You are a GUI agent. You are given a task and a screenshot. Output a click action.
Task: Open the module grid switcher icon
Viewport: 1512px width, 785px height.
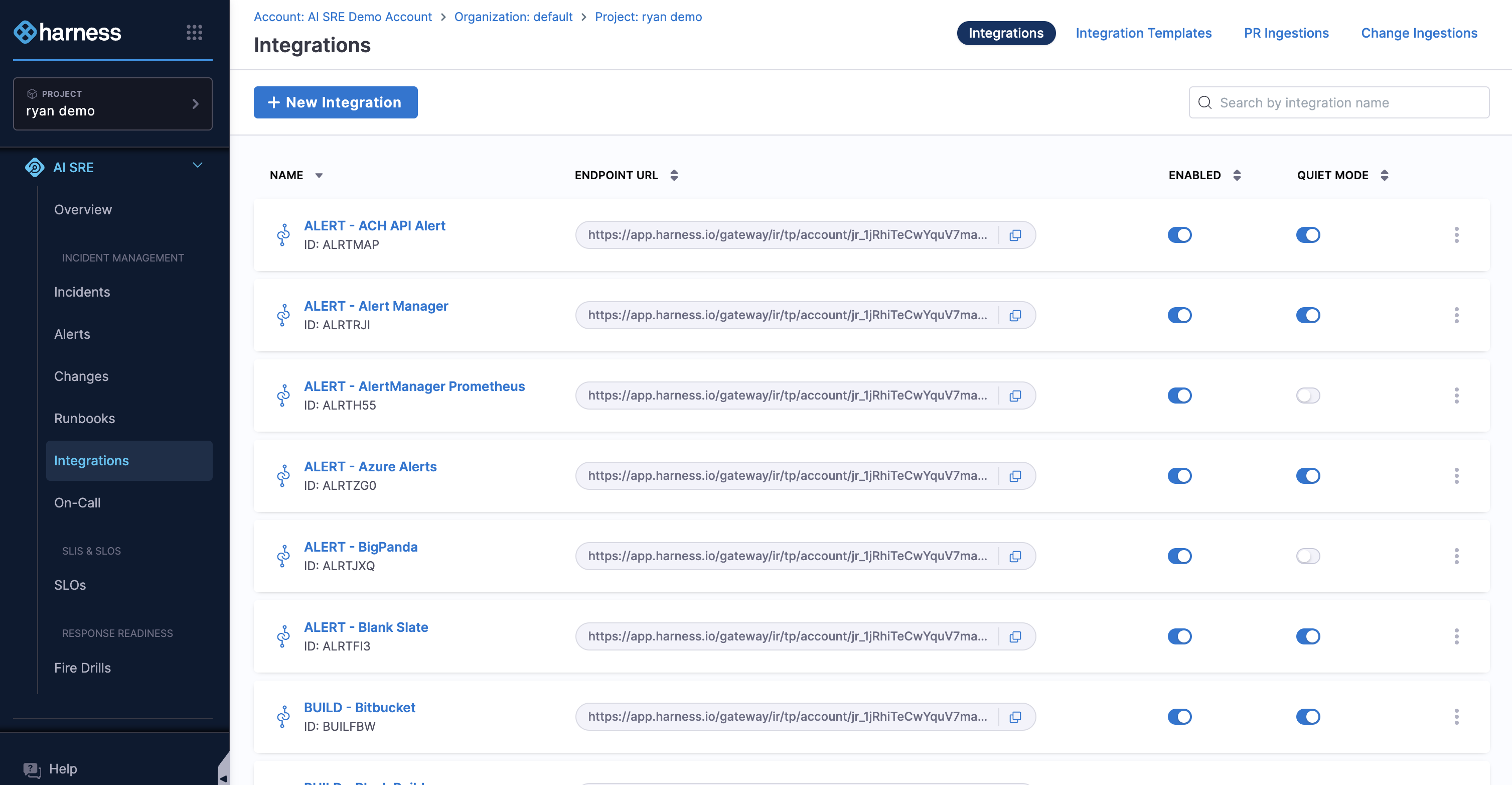click(194, 32)
